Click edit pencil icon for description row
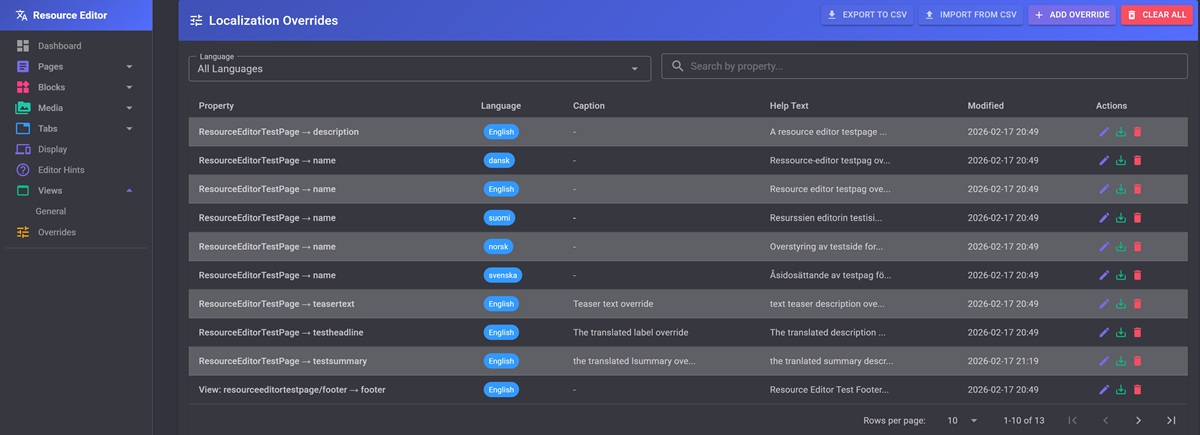The width and height of the screenshot is (1200, 435). [1104, 132]
